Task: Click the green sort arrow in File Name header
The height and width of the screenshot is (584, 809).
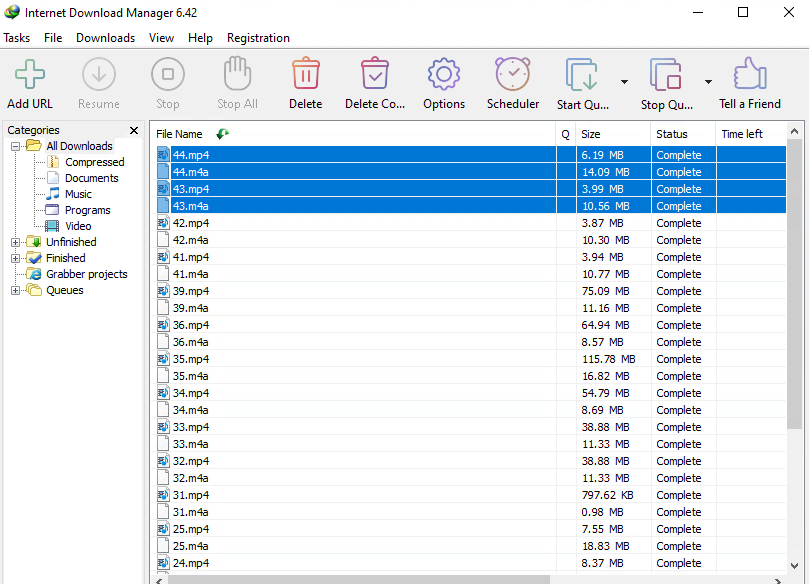Action: 222,134
